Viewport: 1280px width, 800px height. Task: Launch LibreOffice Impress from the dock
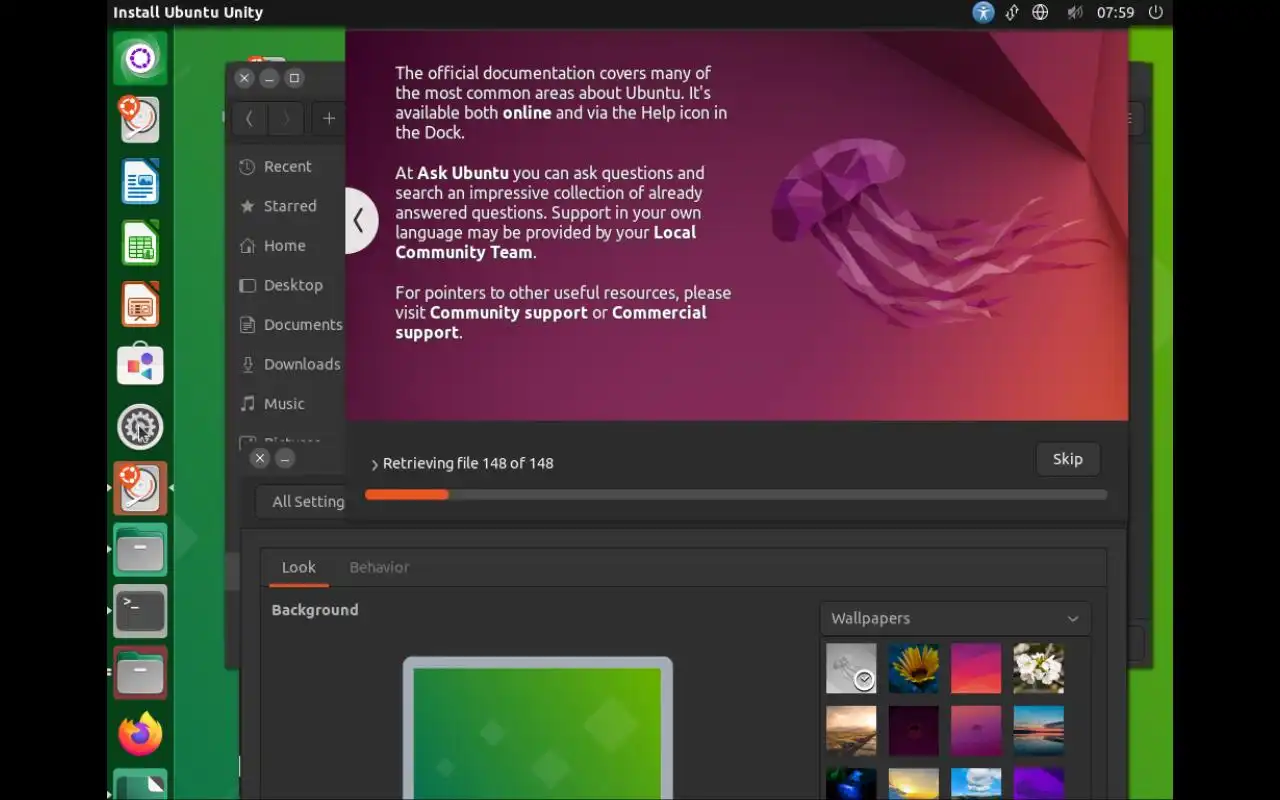[x=140, y=305]
